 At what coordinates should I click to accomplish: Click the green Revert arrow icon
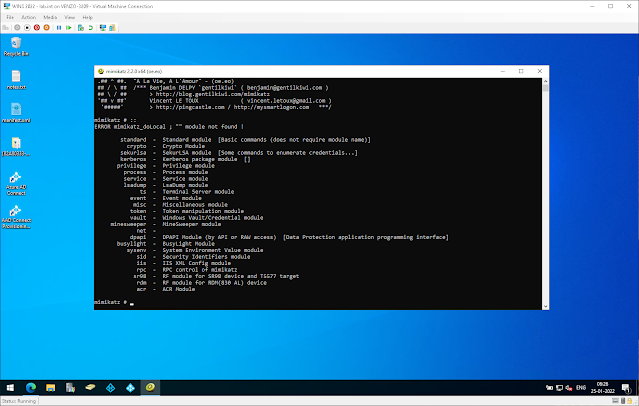point(90,28)
